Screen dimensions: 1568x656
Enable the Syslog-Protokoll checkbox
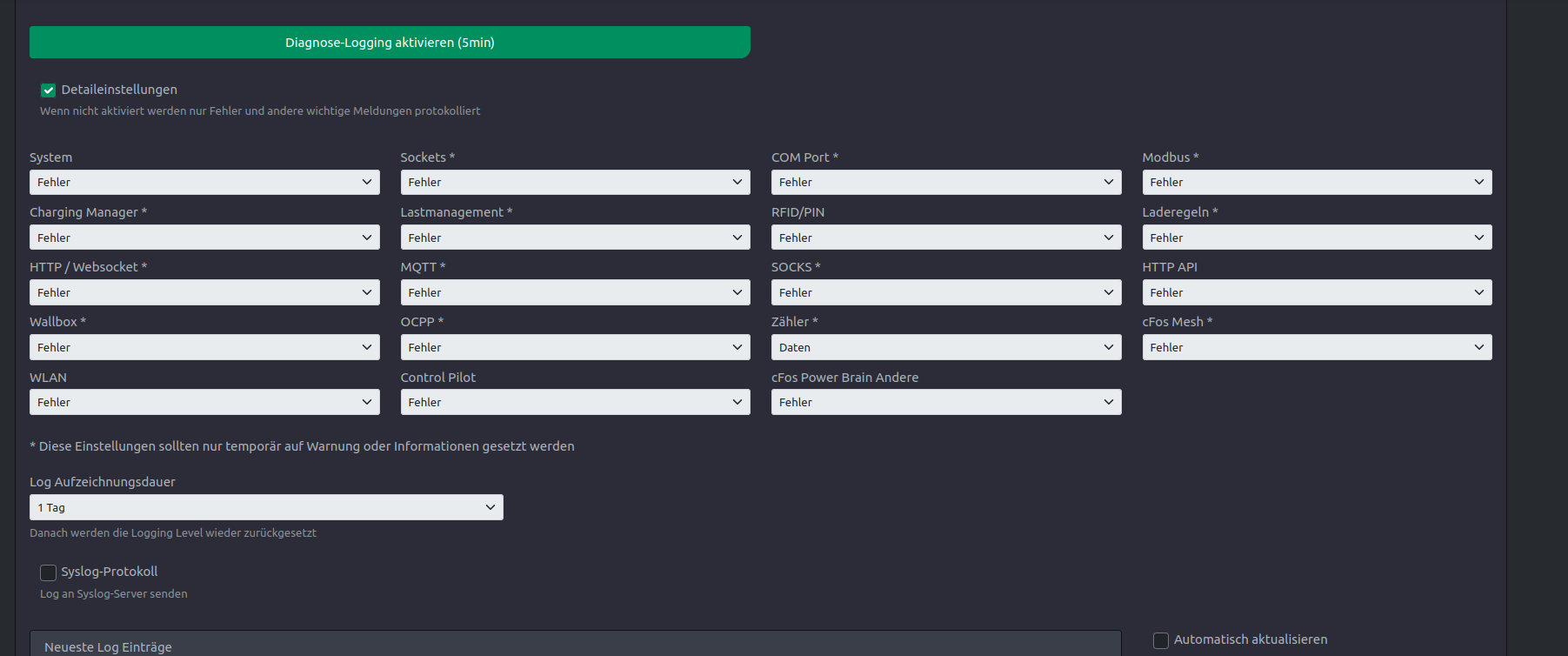49,572
